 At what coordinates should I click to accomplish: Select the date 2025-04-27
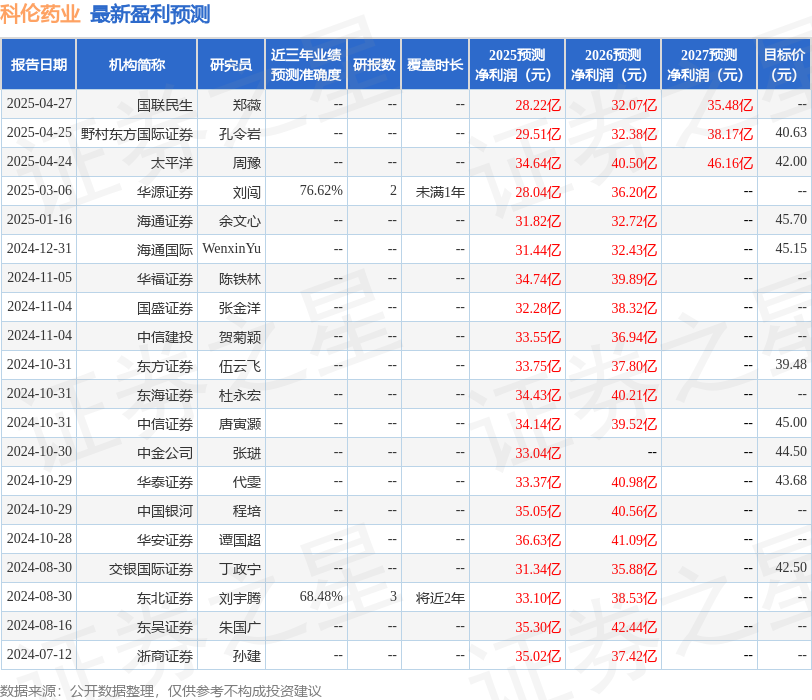pyautogui.click(x=39, y=104)
